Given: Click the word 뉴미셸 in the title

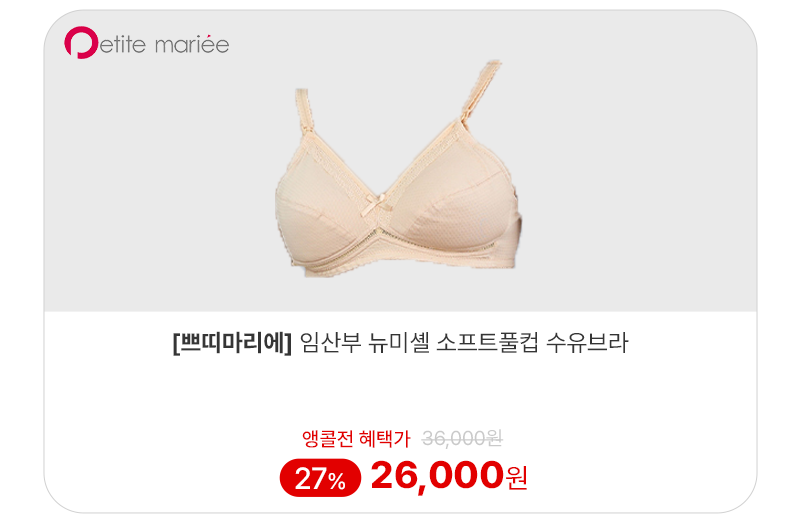Looking at the screenshot, I should [x=398, y=342].
